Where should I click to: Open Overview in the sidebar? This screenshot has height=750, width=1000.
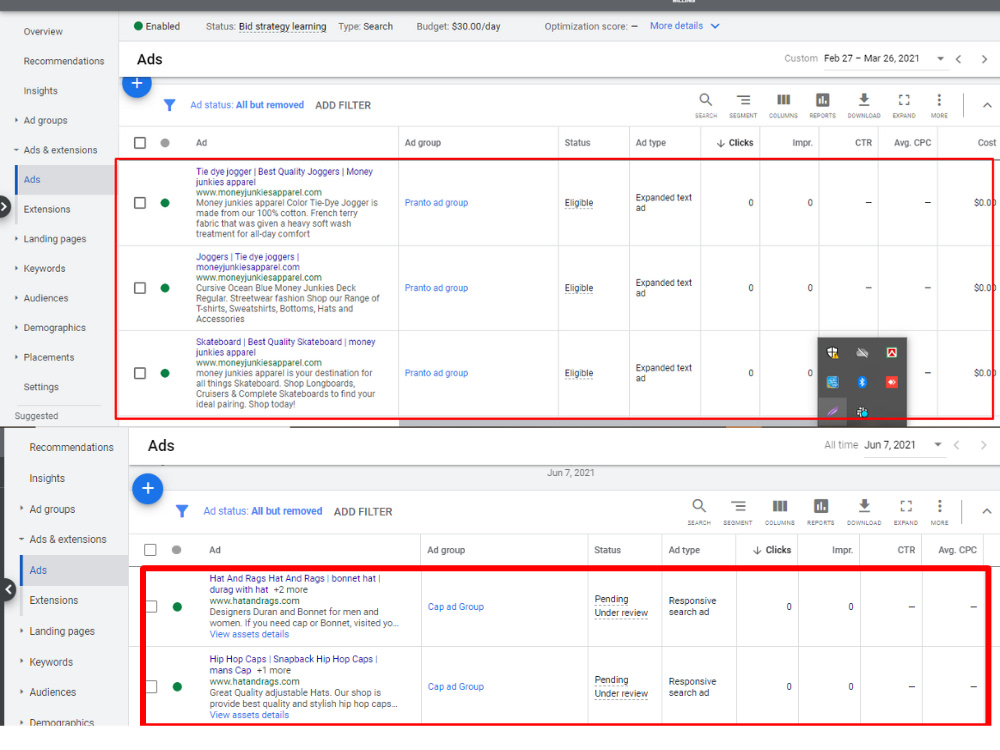click(43, 31)
